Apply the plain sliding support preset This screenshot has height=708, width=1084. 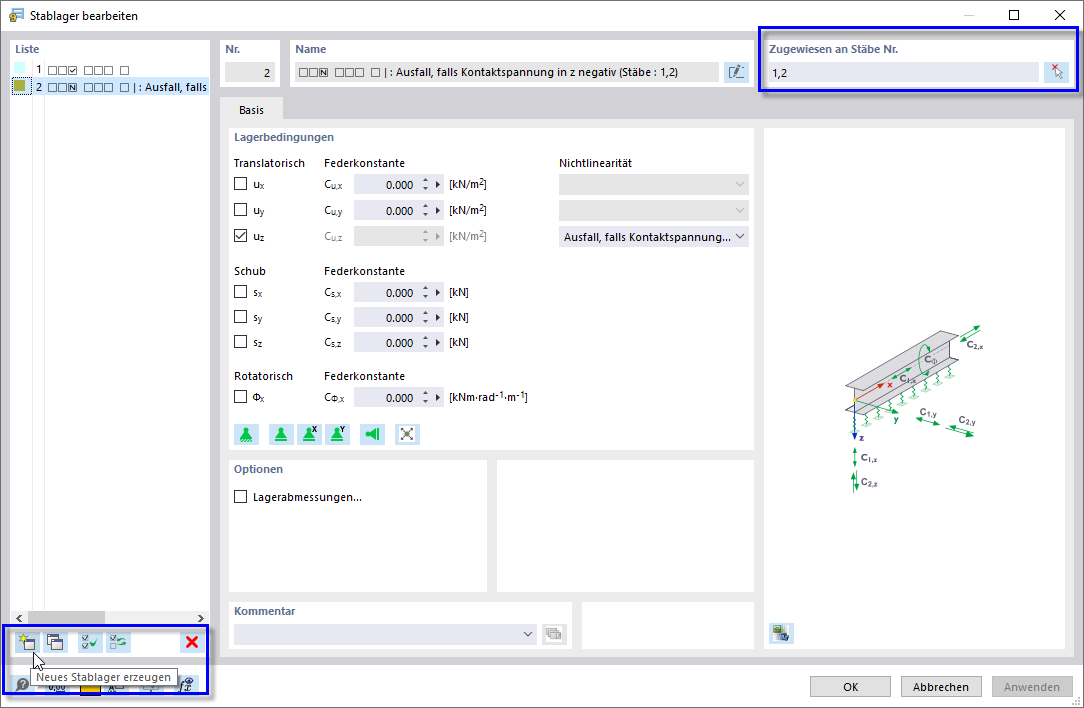281,434
